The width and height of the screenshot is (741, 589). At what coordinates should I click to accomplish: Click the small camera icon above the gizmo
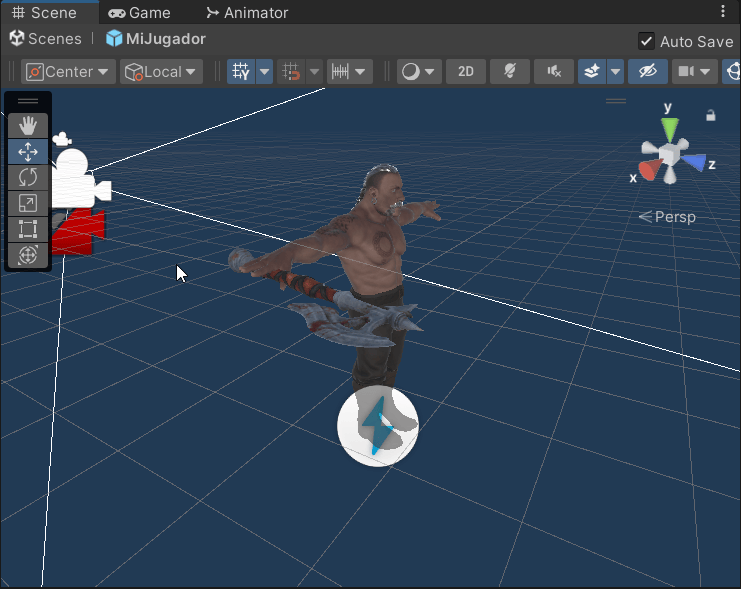[x=62, y=139]
